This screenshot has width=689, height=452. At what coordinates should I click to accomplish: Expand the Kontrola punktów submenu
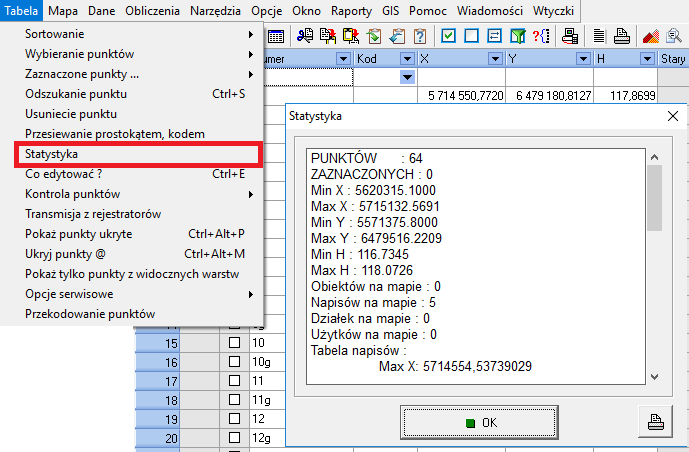tap(132, 194)
